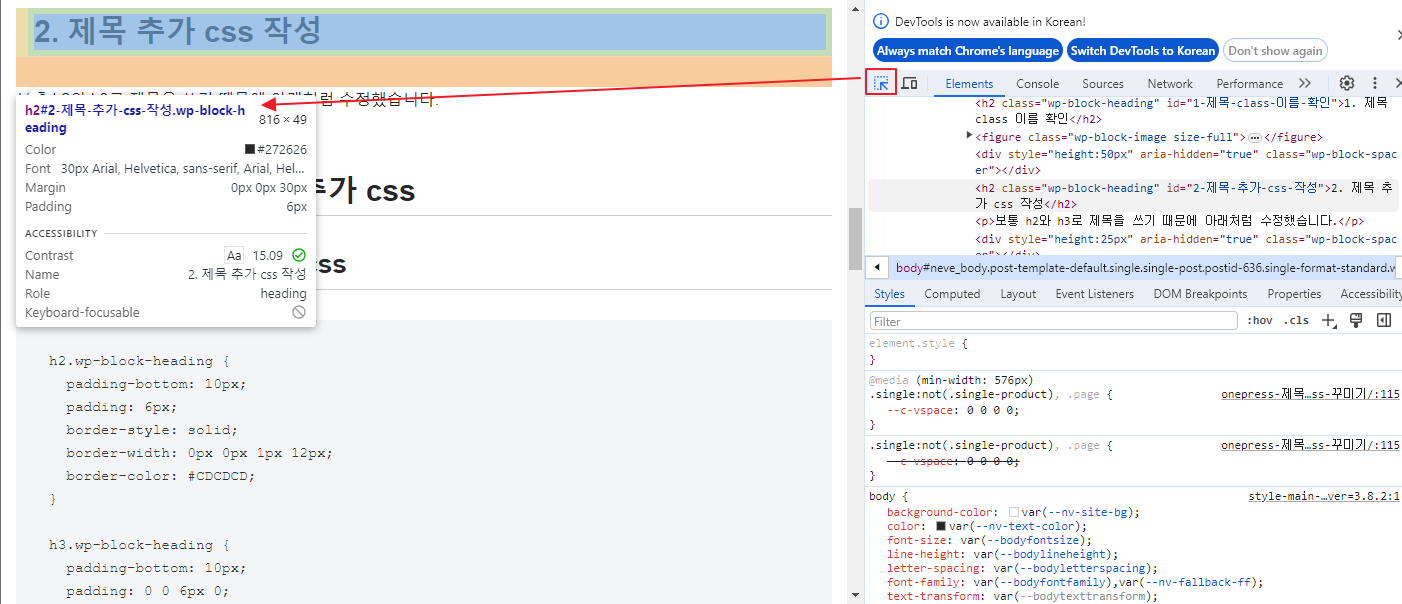The image size is (1402, 604).
Task: Select the Layout subtab
Action: pyautogui.click(x=1018, y=294)
